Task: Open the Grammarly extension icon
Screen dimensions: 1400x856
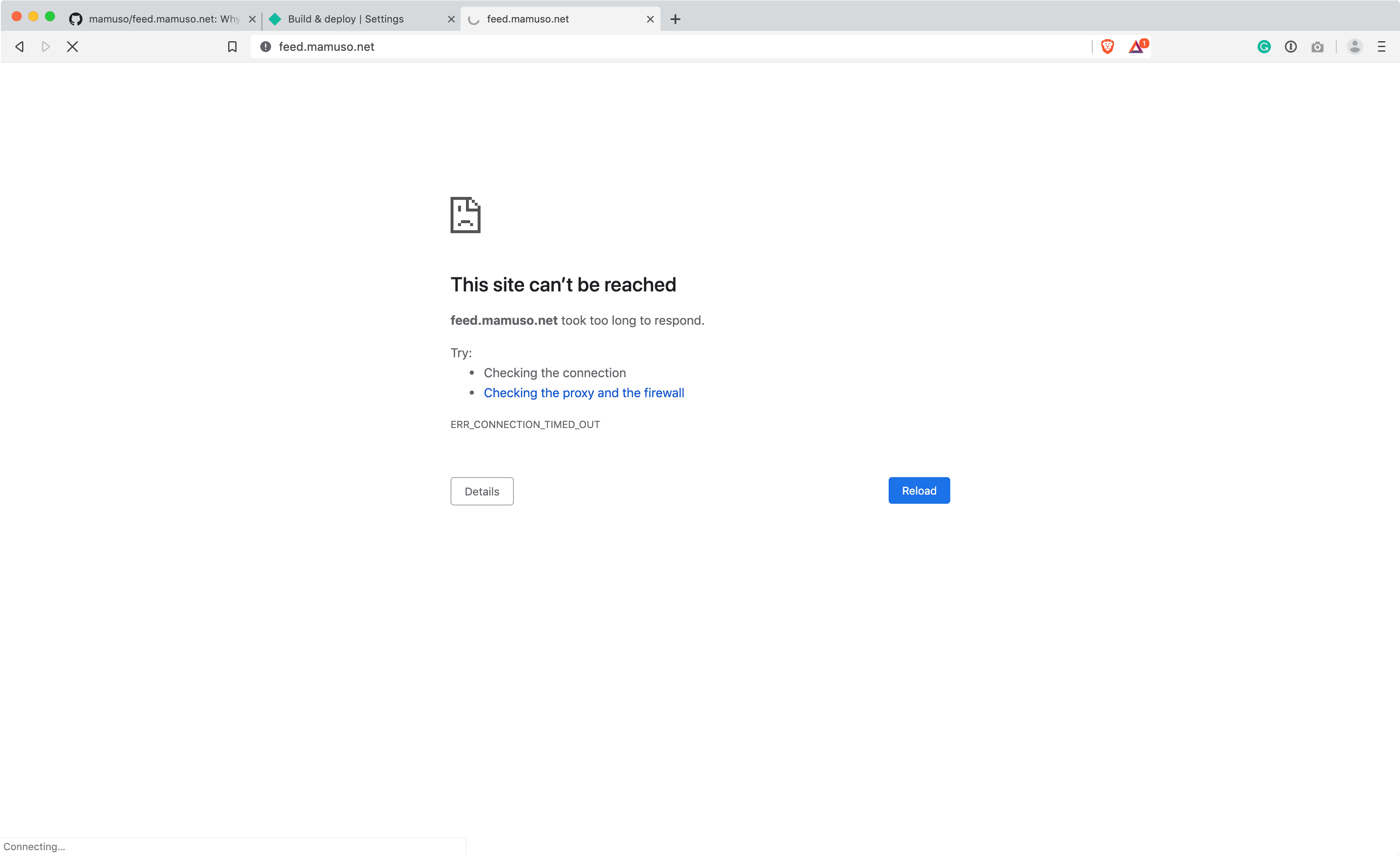Action: (x=1264, y=47)
